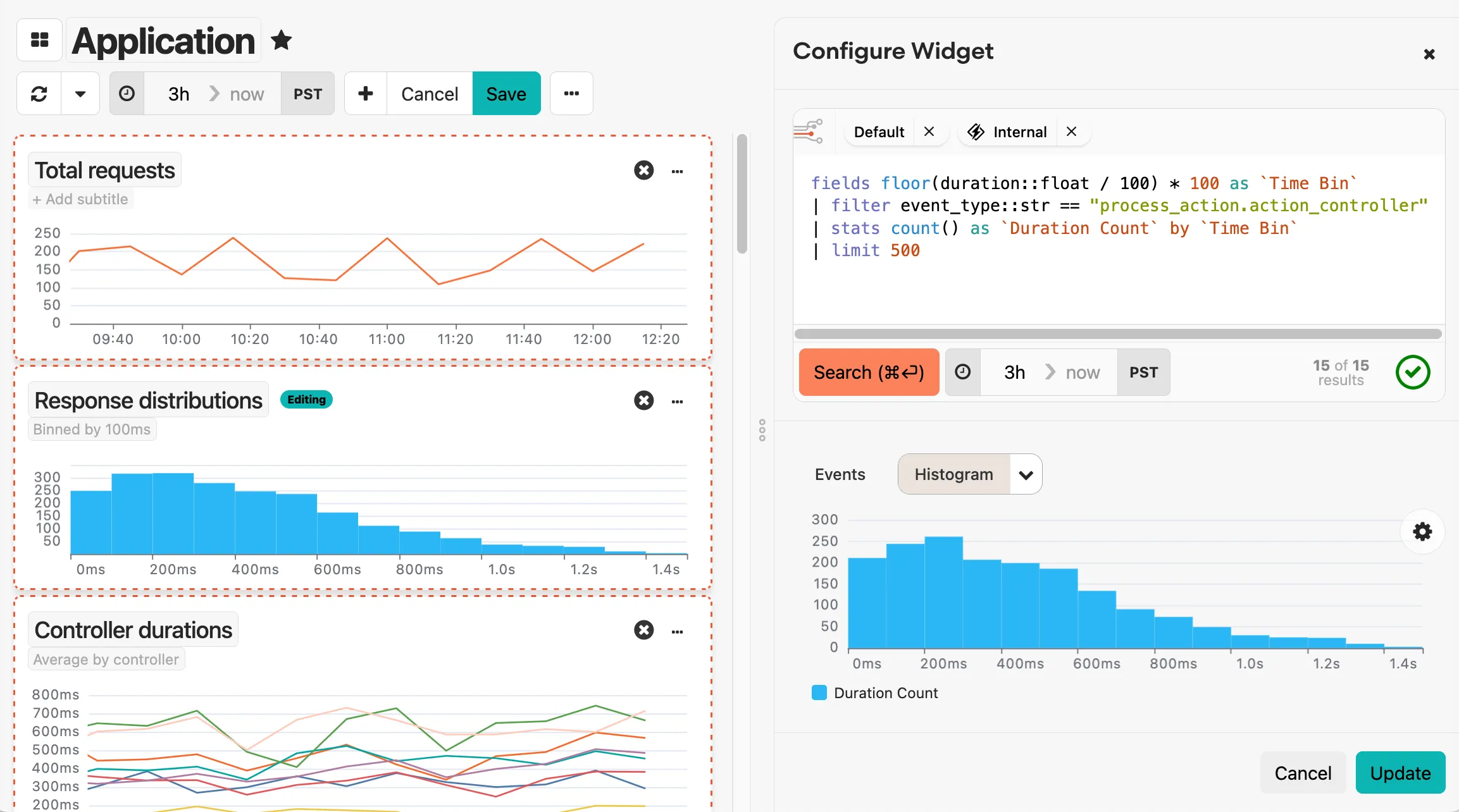1459x812 pixels.
Task: Open the clock icon time range picker
Action: pyautogui.click(x=127, y=93)
